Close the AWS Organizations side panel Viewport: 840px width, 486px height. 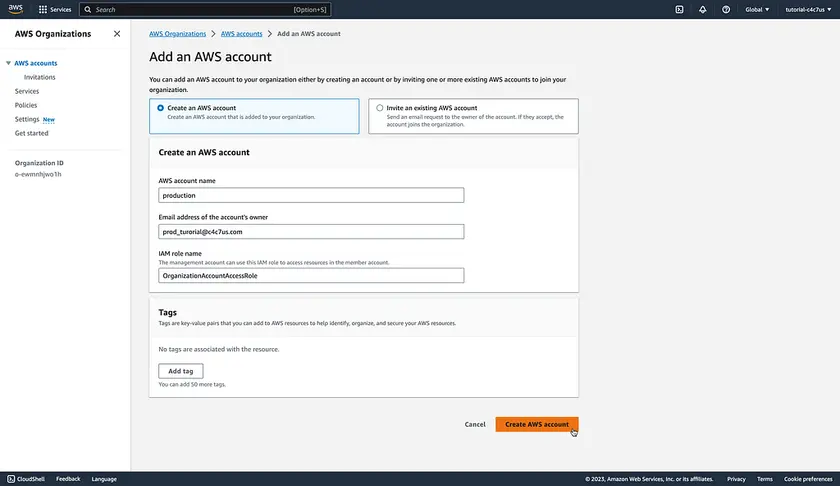(117, 34)
